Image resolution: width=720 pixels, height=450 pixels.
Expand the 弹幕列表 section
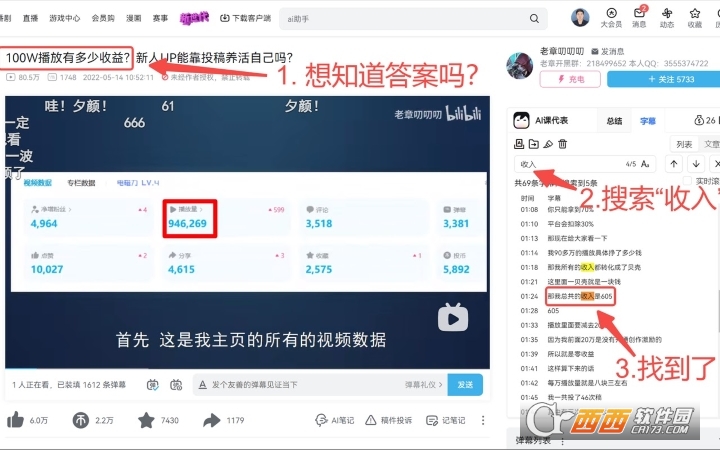pos(533,440)
